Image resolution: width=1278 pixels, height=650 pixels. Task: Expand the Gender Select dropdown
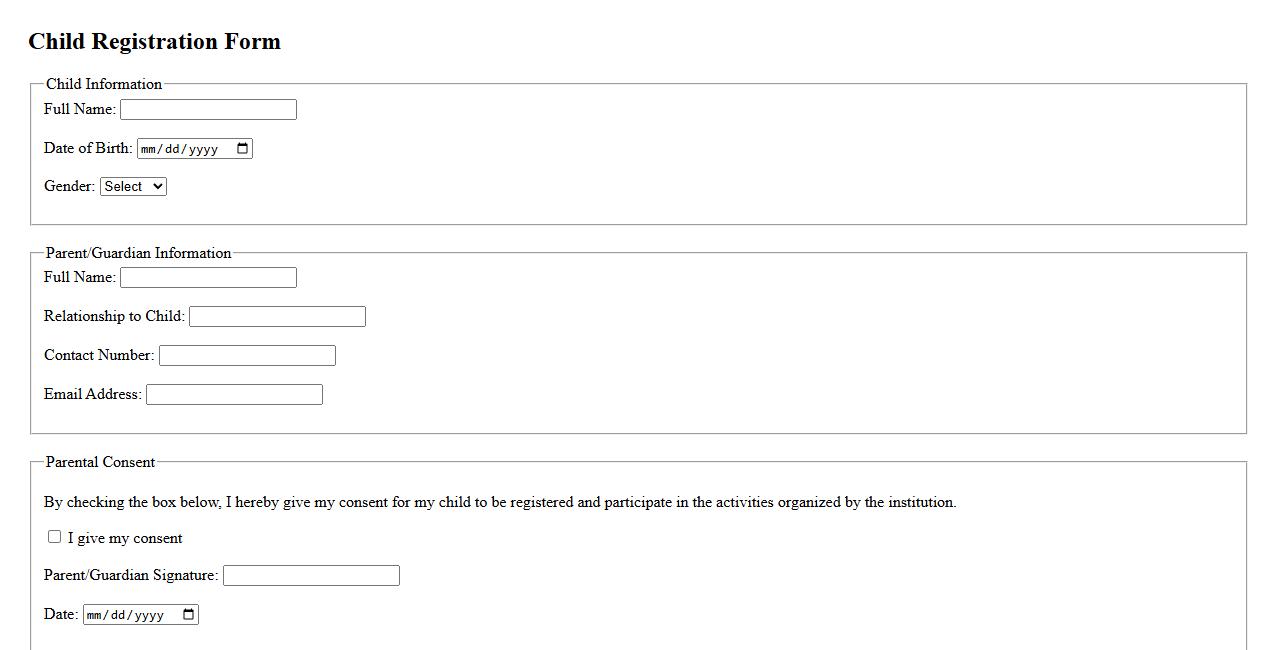tap(133, 187)
